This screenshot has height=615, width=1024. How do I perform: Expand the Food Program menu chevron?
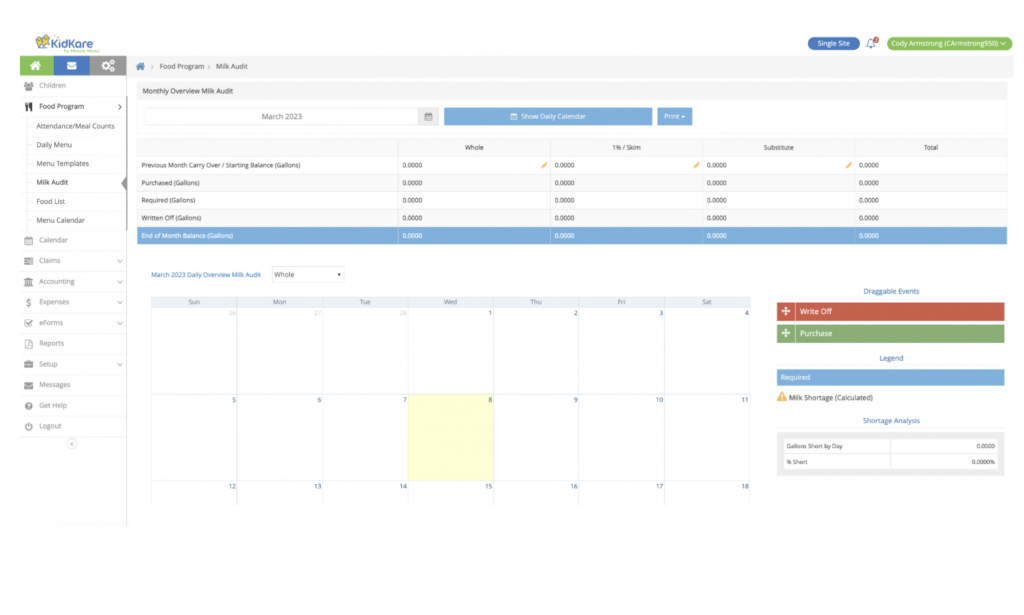point(119,106)
